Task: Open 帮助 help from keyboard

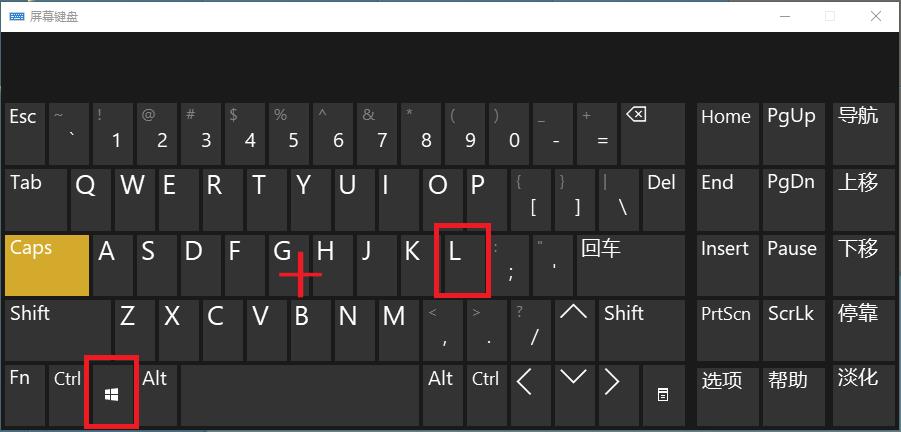Action: (x=791, y=394)
